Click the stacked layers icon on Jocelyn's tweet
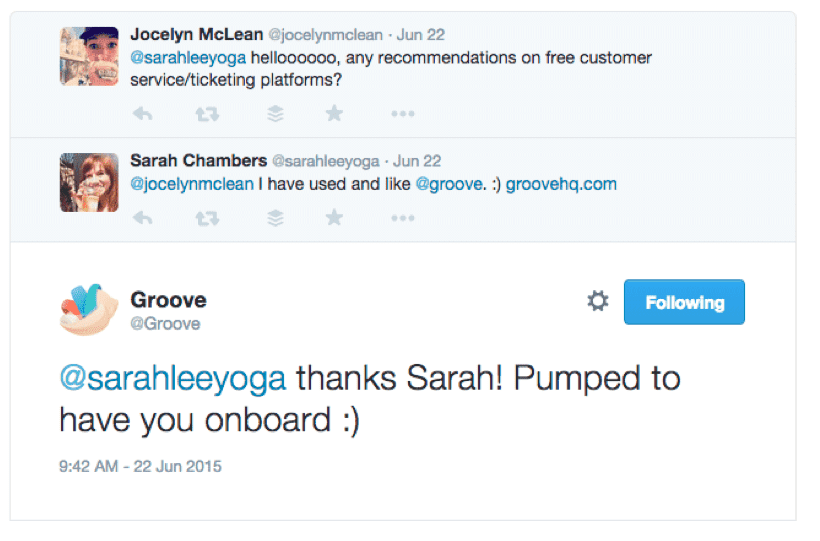This screenshot has height=541, width=820. point(276,114)
